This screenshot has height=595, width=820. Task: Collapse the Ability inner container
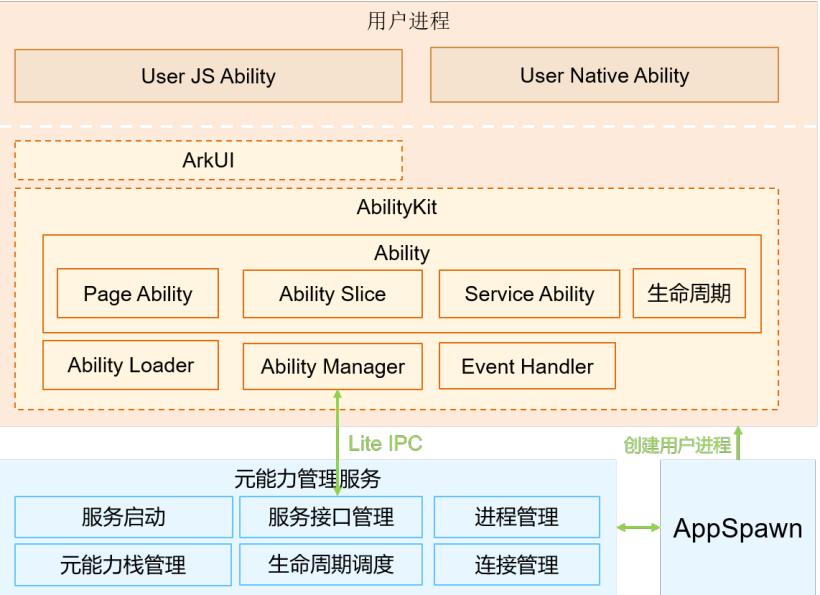click(400, 254)
